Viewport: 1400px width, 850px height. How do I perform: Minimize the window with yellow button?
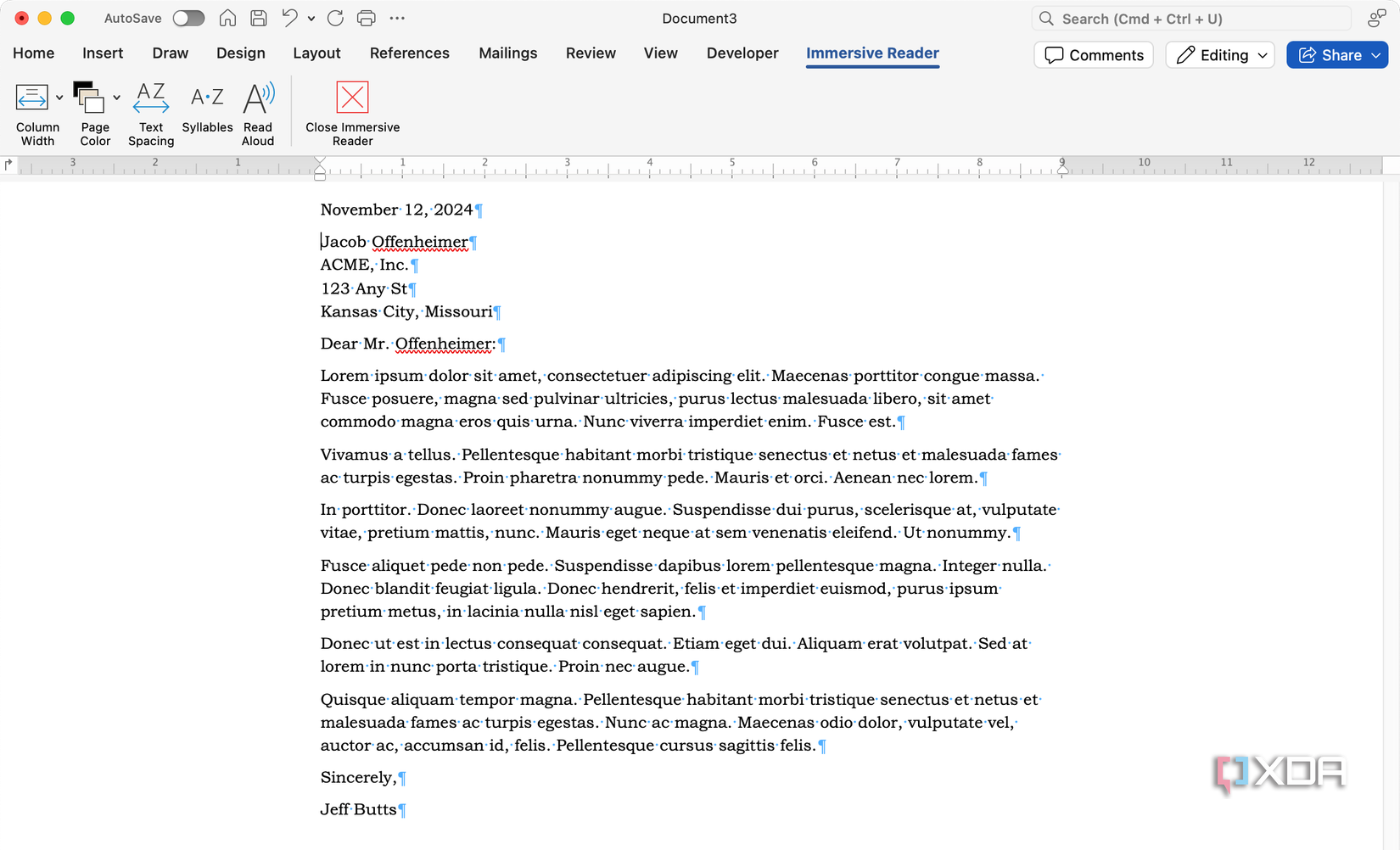45,18
